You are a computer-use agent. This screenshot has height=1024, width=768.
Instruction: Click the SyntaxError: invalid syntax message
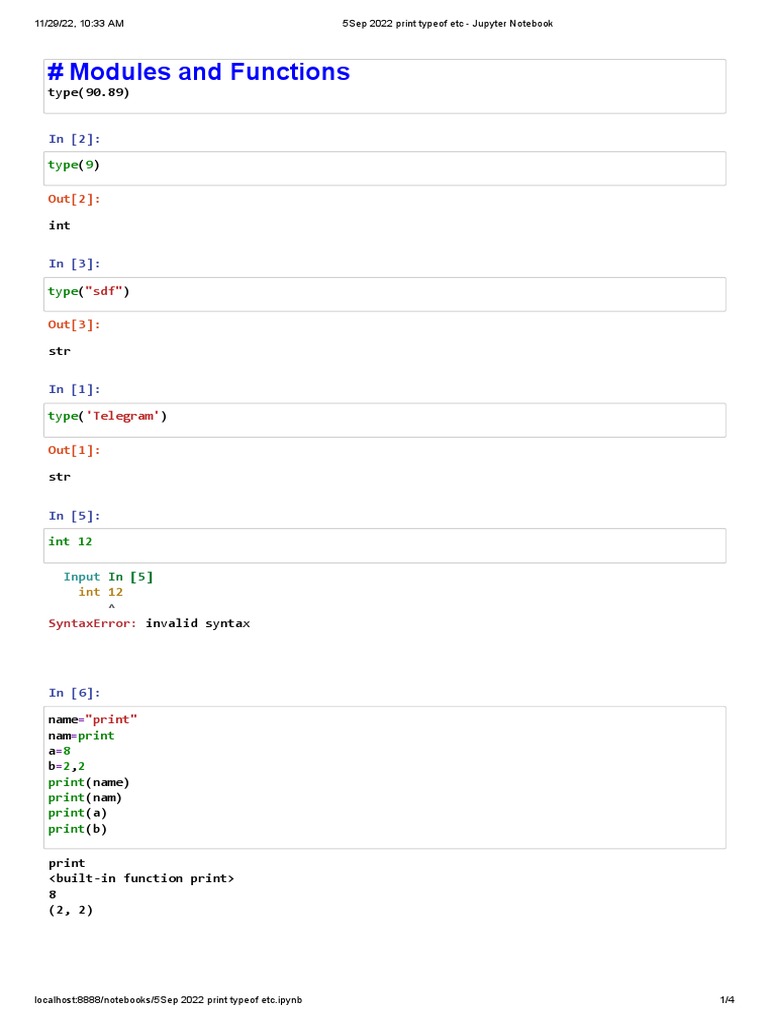pos(149,623)
